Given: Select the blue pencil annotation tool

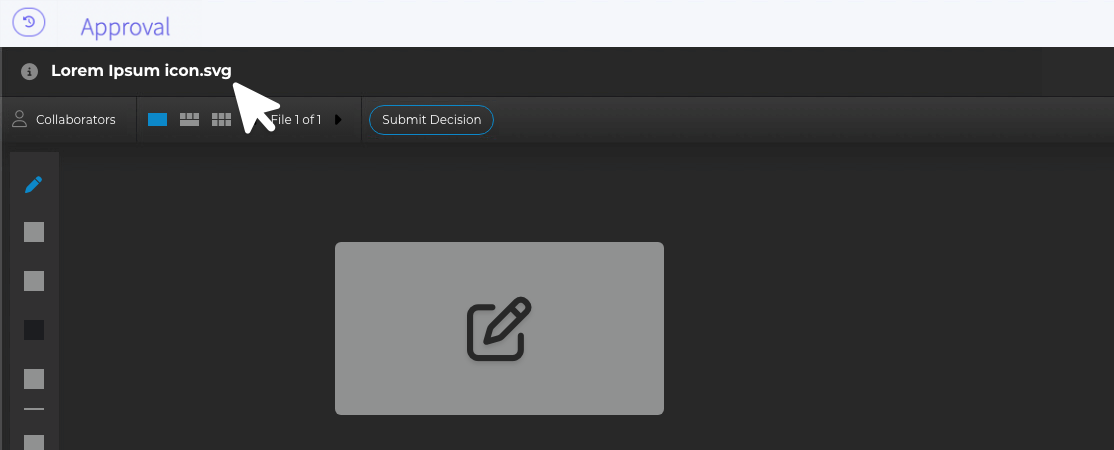Looking at the screenshot, I should tap(33, 185).
